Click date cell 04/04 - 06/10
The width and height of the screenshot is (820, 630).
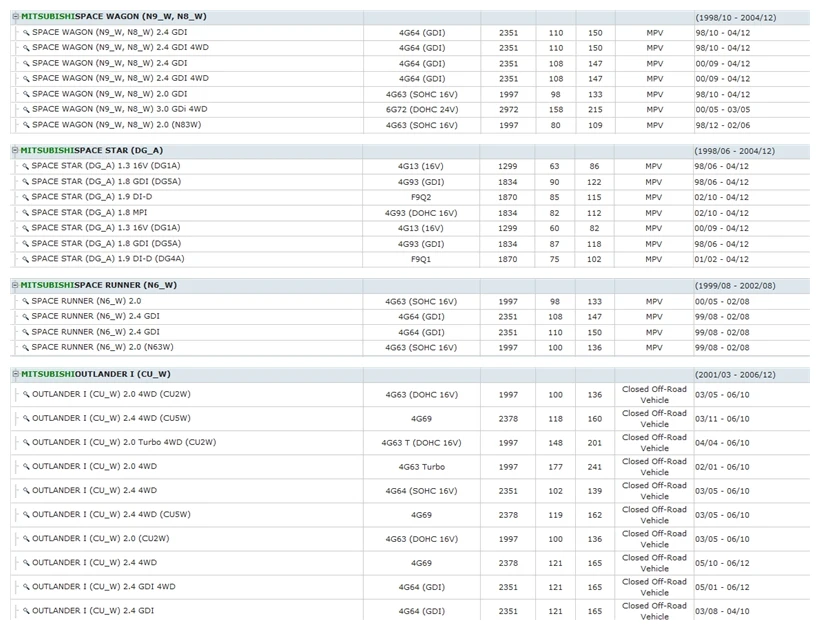coord(722,443)
